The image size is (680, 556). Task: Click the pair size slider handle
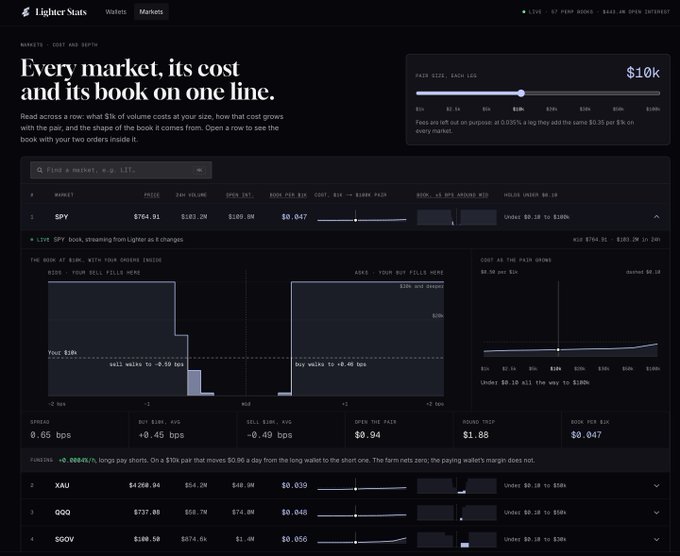tap(521, 93)
